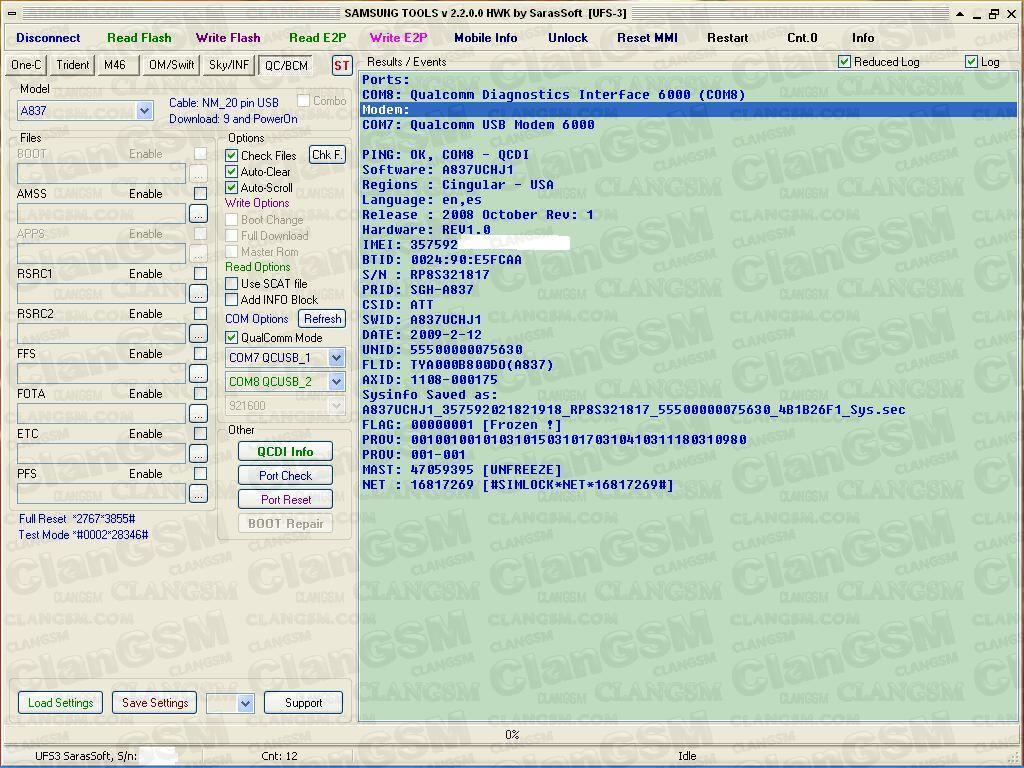Enable Use SCAT file option
The image size is (1024, 768).
click(x=231, y=283)
